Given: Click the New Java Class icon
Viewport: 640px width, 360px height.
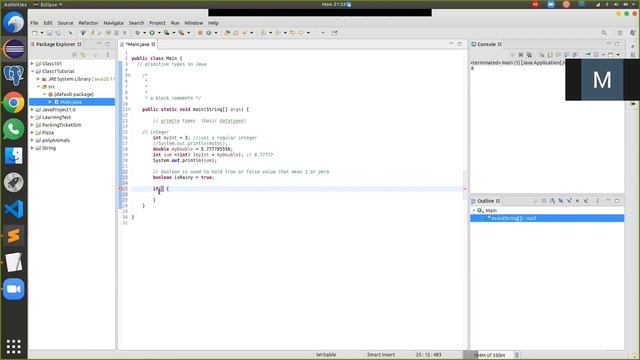Looking at the screenshot, I should (x=208, y=33).
